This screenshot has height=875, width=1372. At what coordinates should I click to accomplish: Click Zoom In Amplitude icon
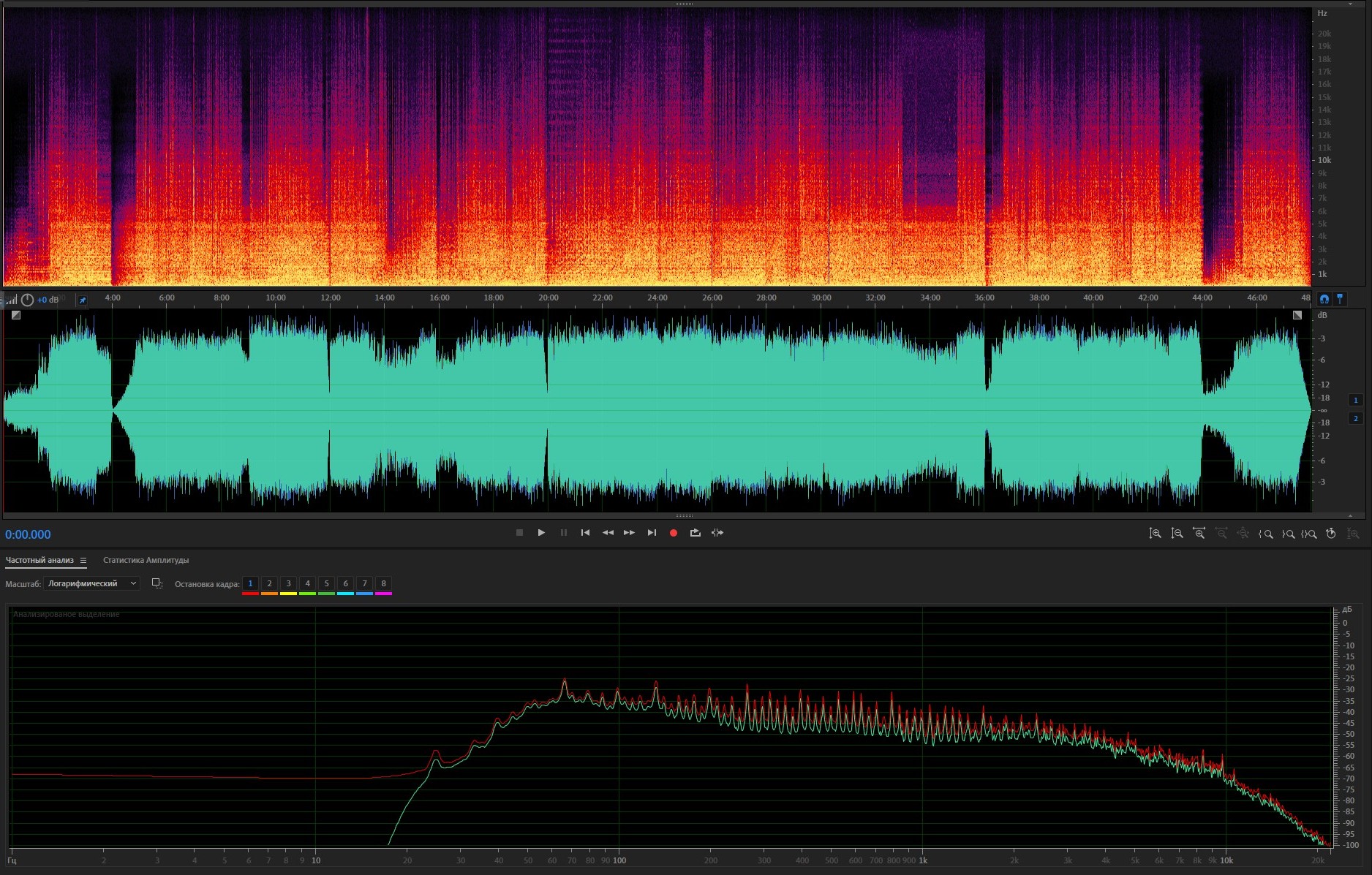(x=1155, y=534)
